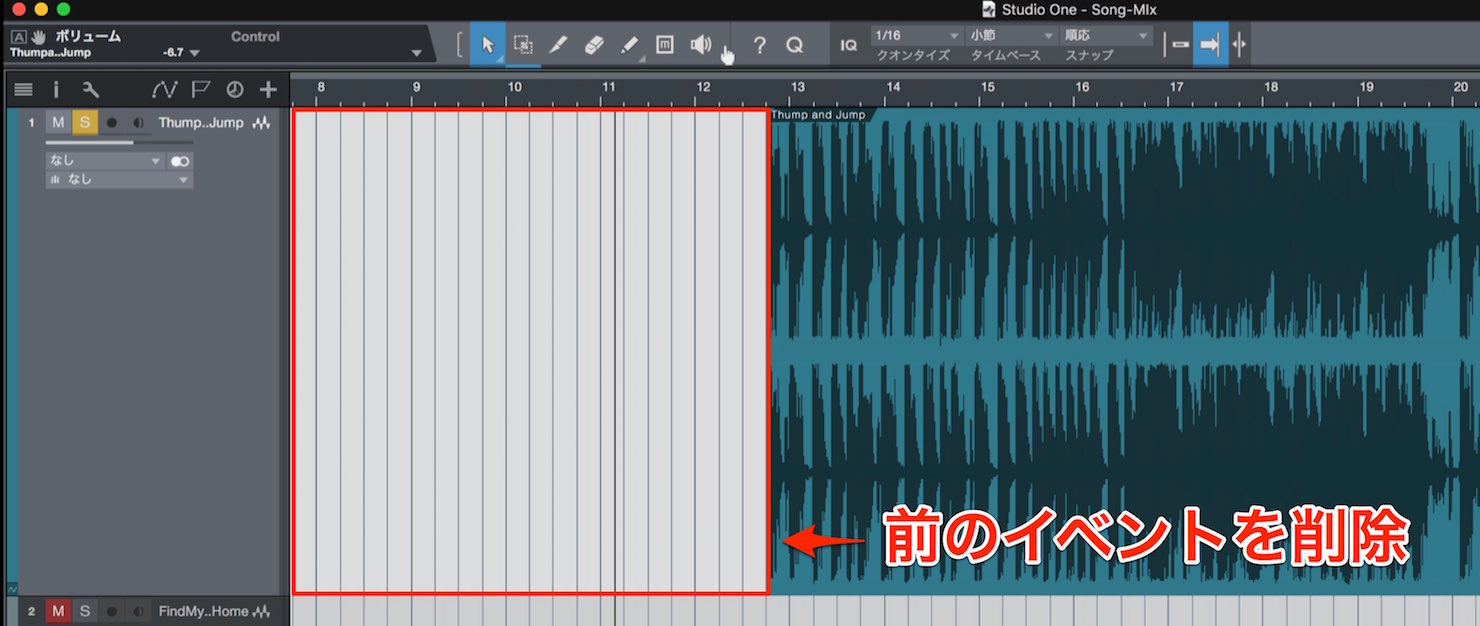Select the Mute tool
The image size is (1480, 626).
click(665, 45)
